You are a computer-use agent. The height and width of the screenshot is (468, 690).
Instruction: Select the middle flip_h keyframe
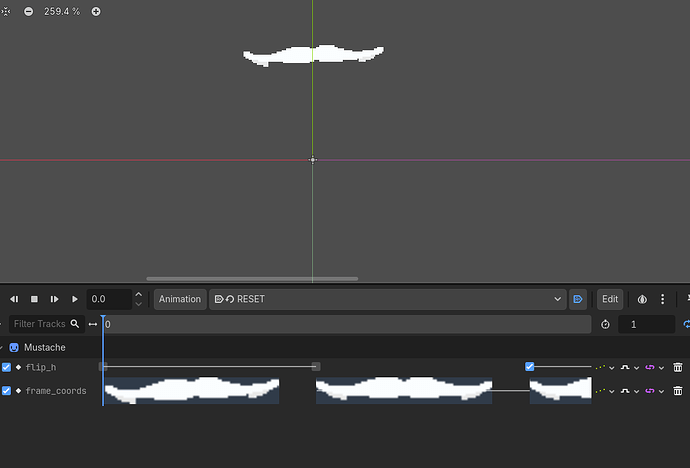click(316, 366)
